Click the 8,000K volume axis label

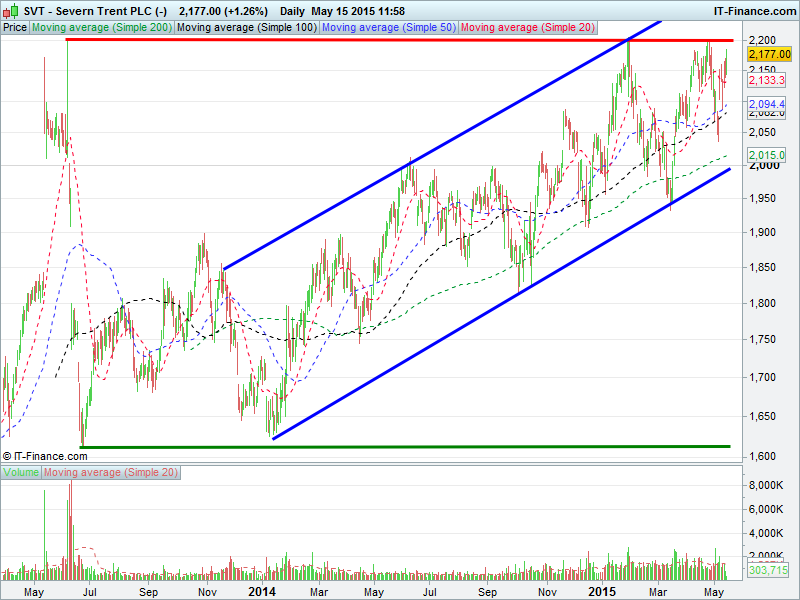(x=766, y=485)
